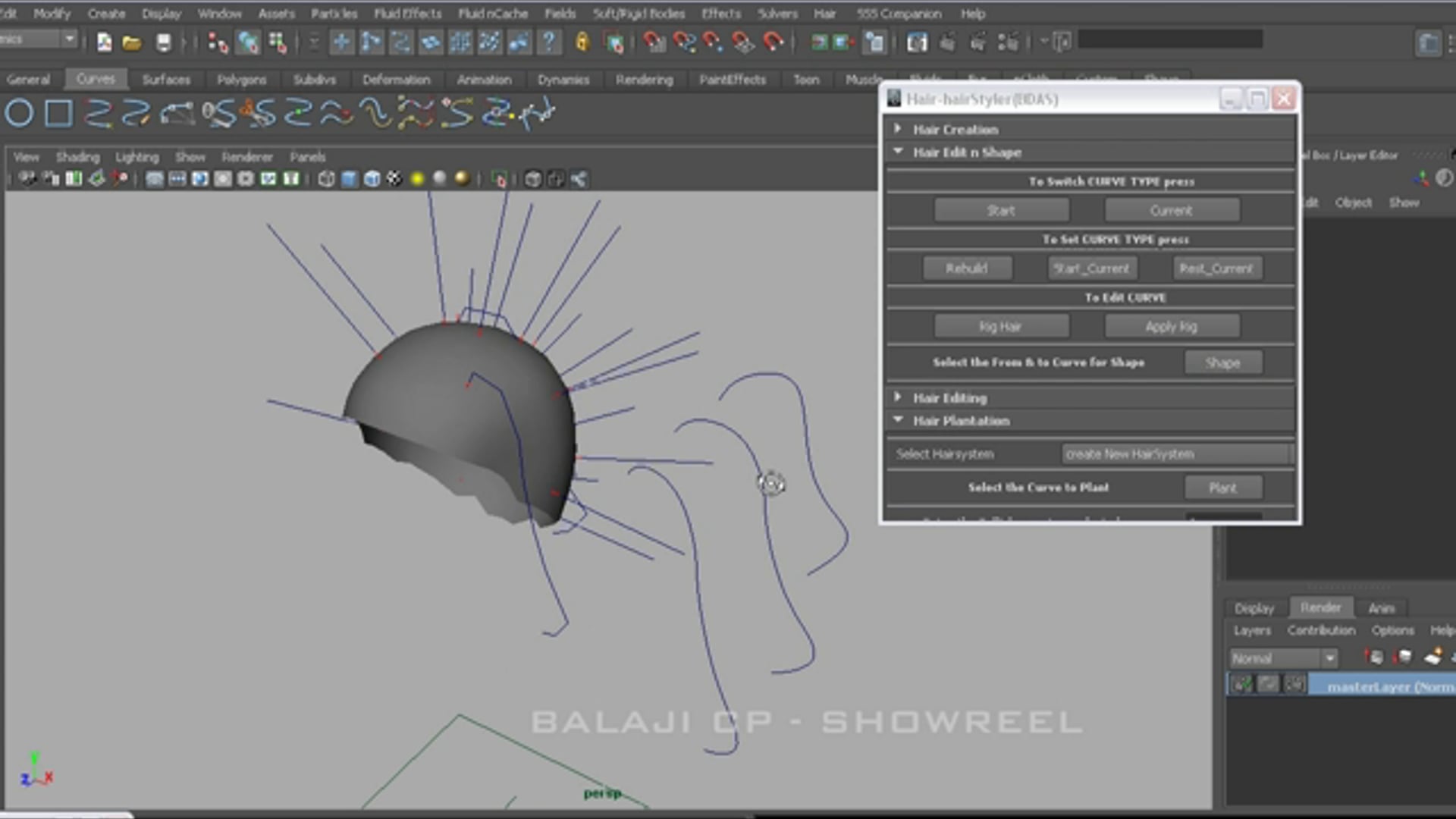Select the NURBS Circle shelf icon

click(20, 114)
